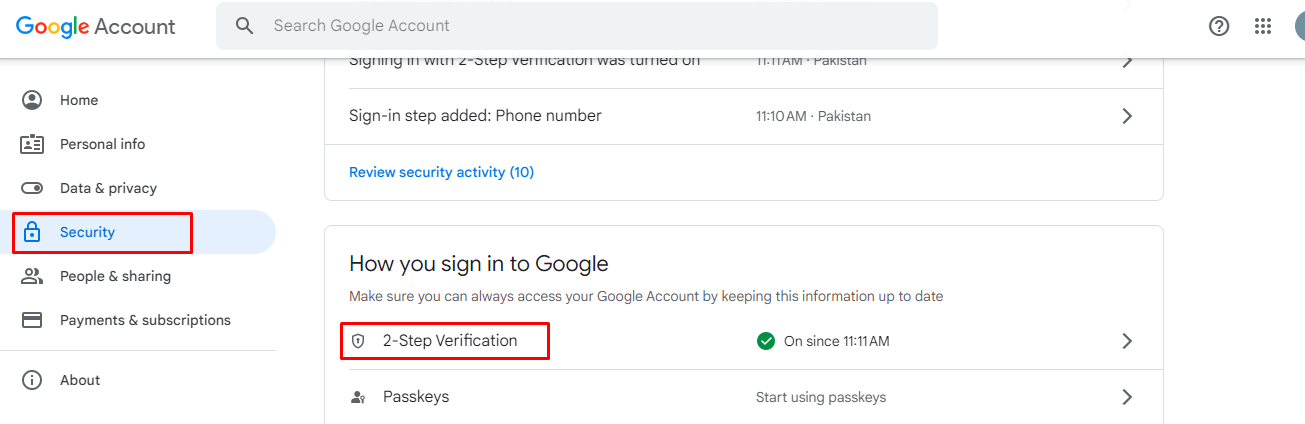Expand the 2-Step Verification row chevron

pyautogui.click(x=1127, y=341)
